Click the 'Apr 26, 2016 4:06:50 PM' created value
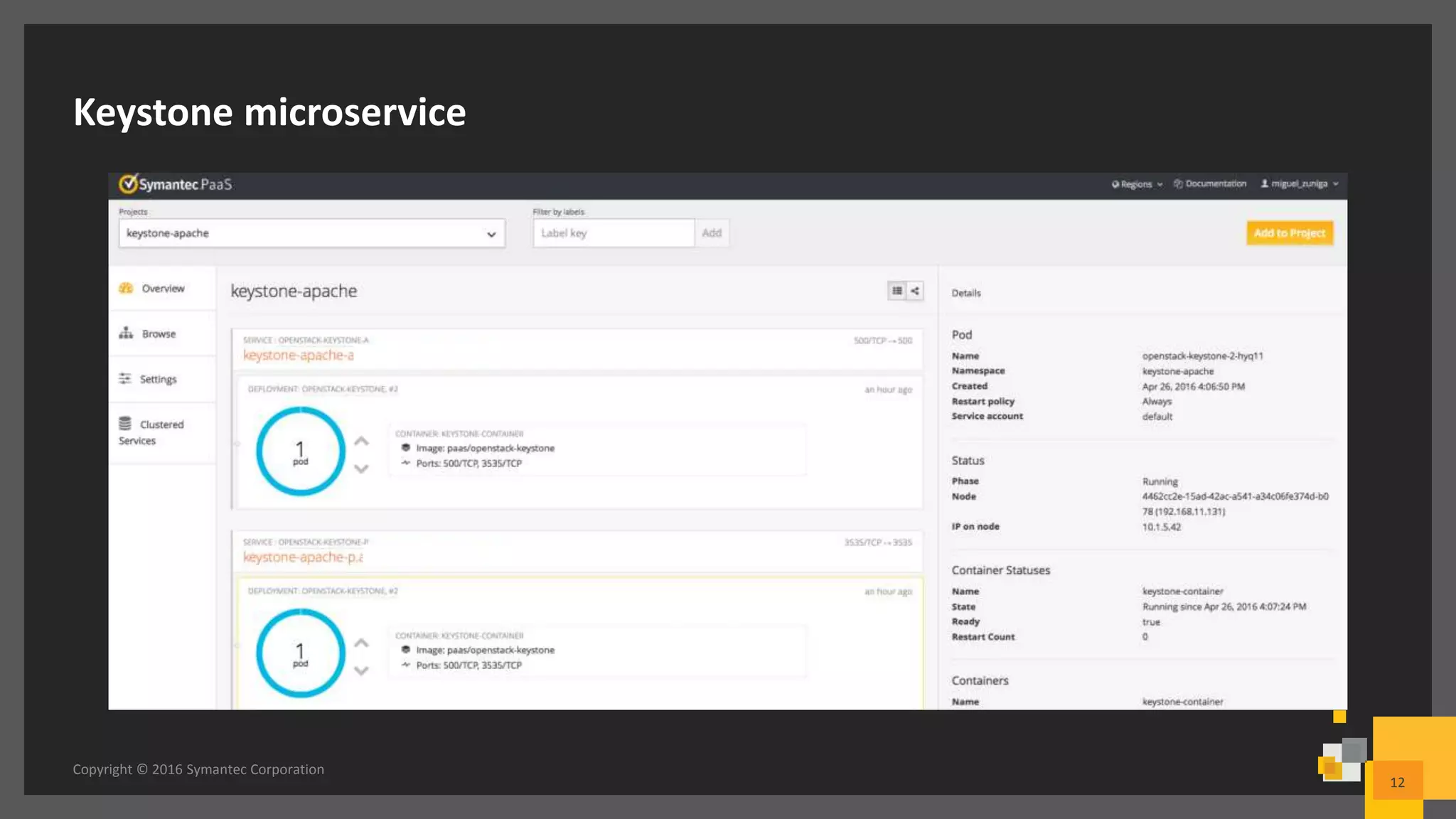1456x819 pixels. point(1194,387)
